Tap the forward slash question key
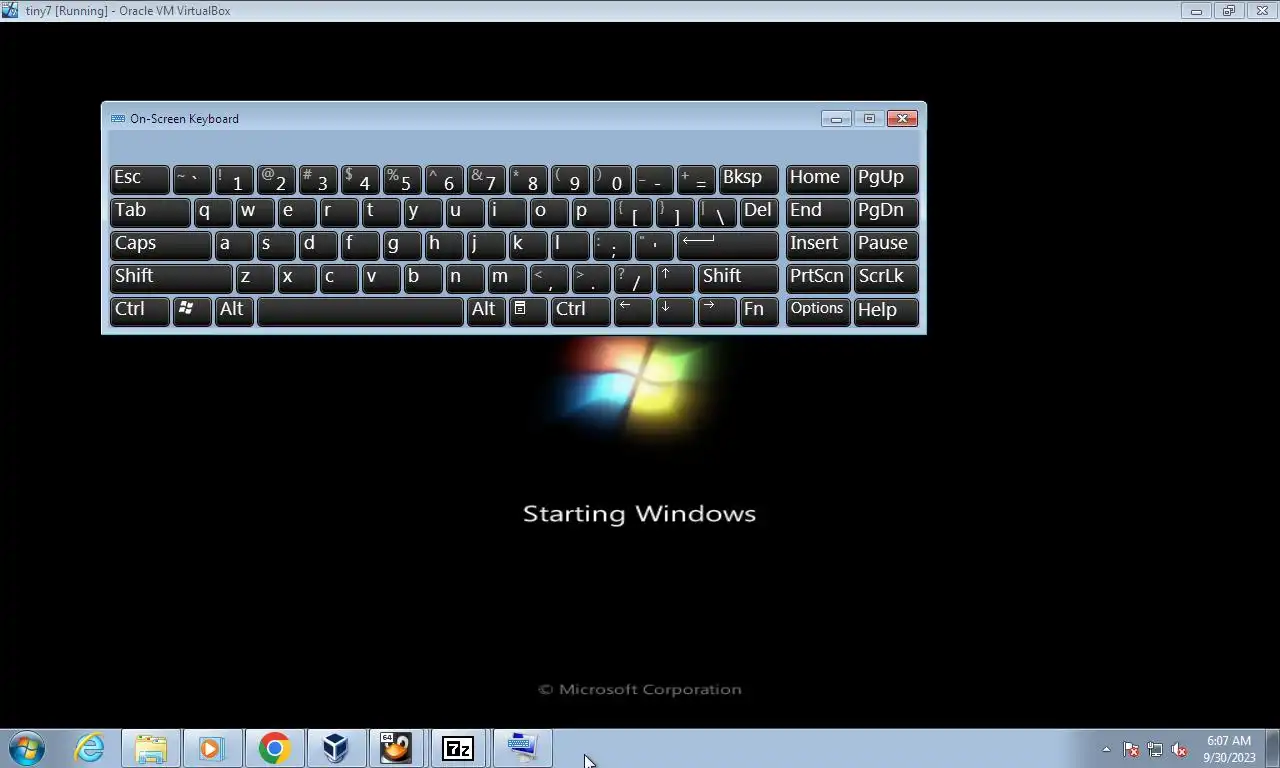The width and height of the screenshot is (1280, 768). tap(633, 277)
